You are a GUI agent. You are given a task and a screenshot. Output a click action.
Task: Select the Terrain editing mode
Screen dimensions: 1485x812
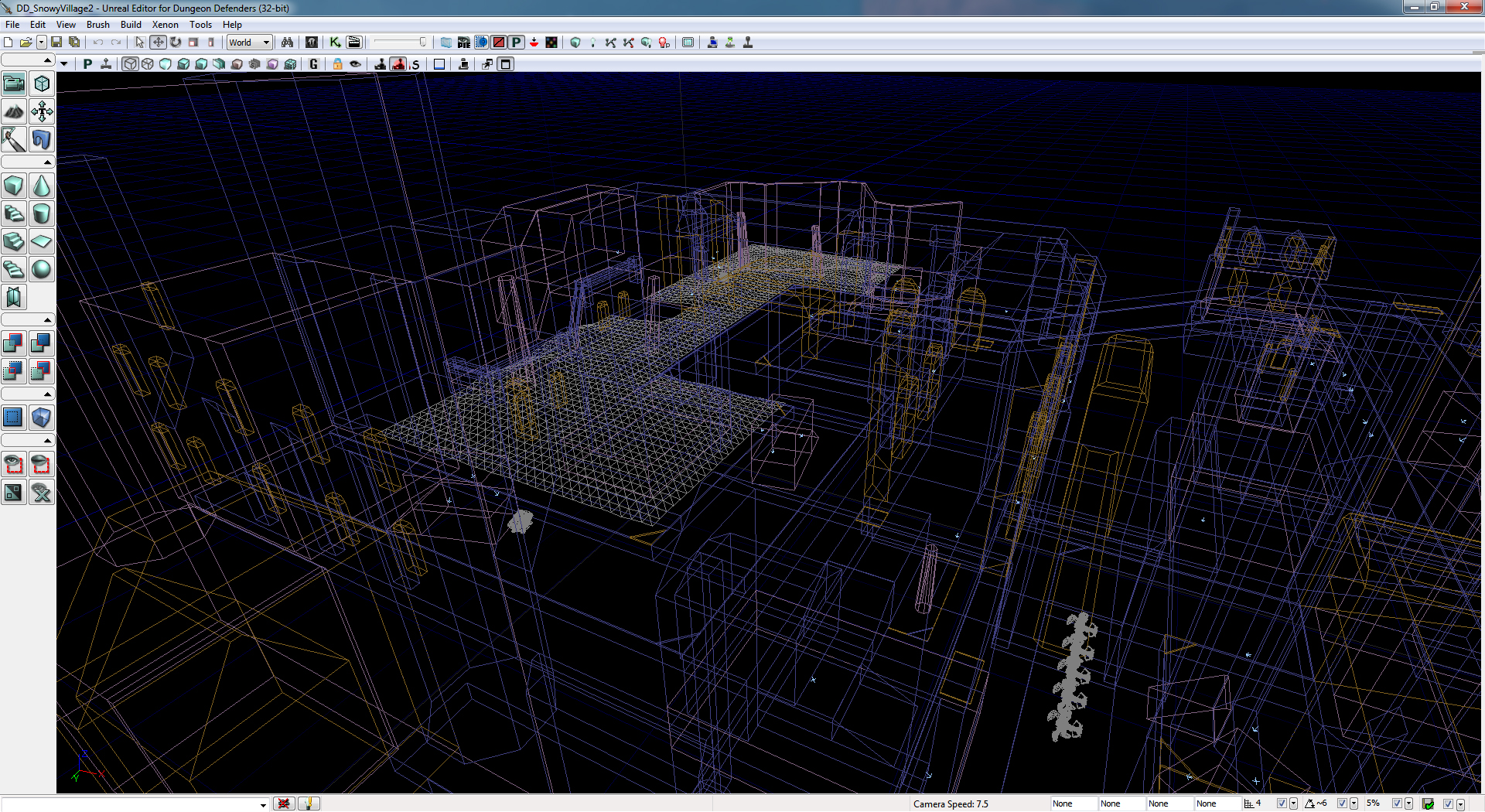[x=13, y=111]
